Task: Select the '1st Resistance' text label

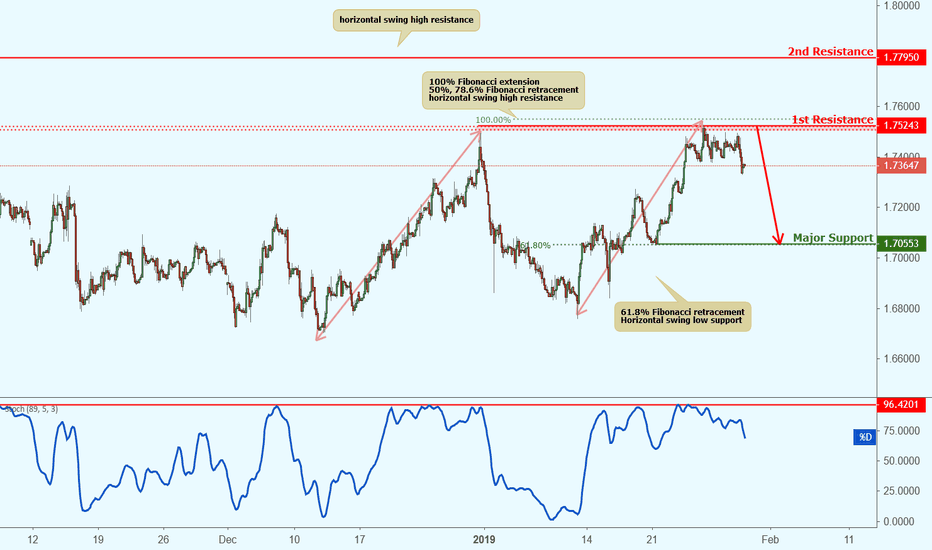Action: [832, 120]
